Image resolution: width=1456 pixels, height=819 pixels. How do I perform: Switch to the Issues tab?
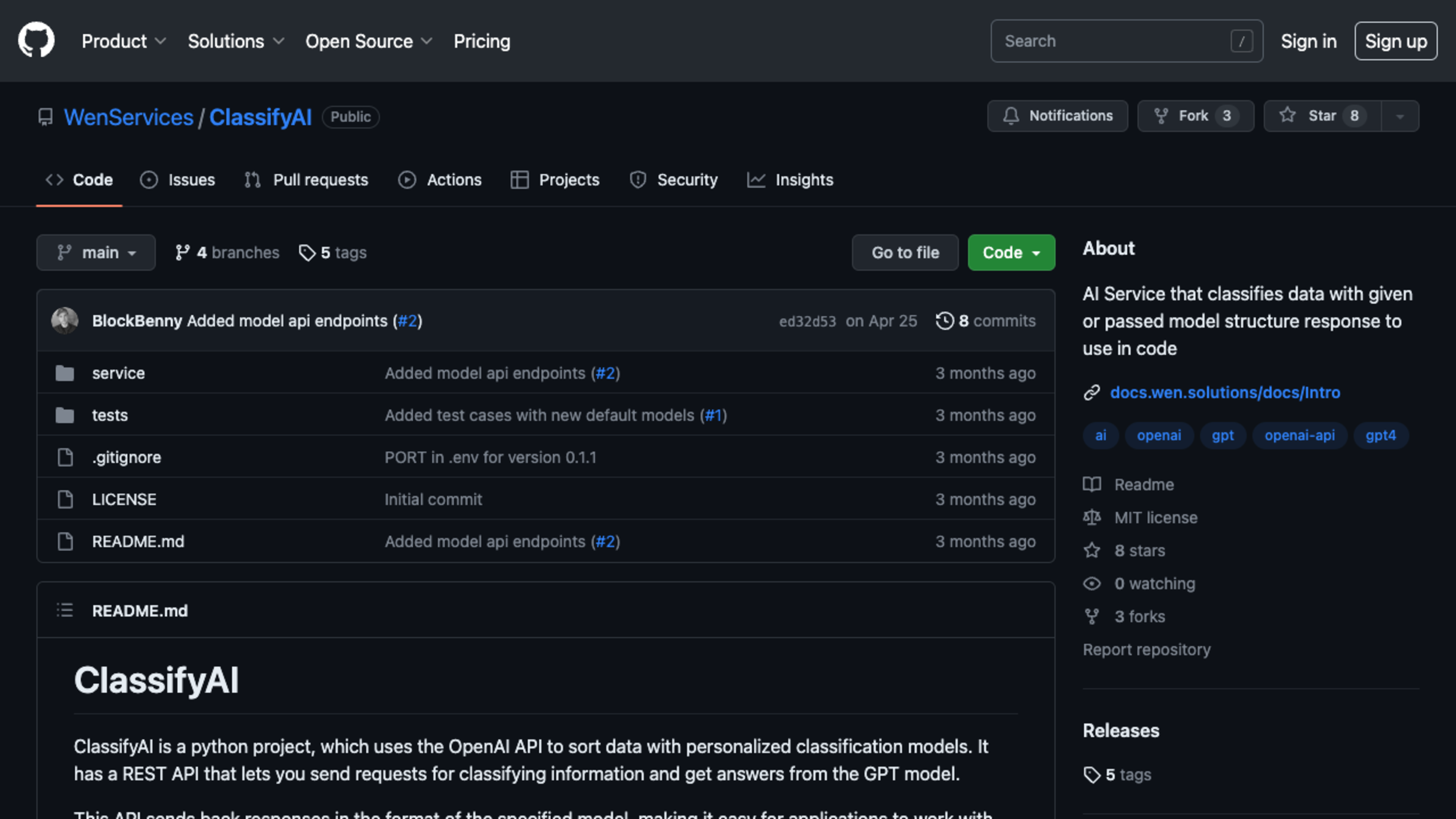click(177, 180)
